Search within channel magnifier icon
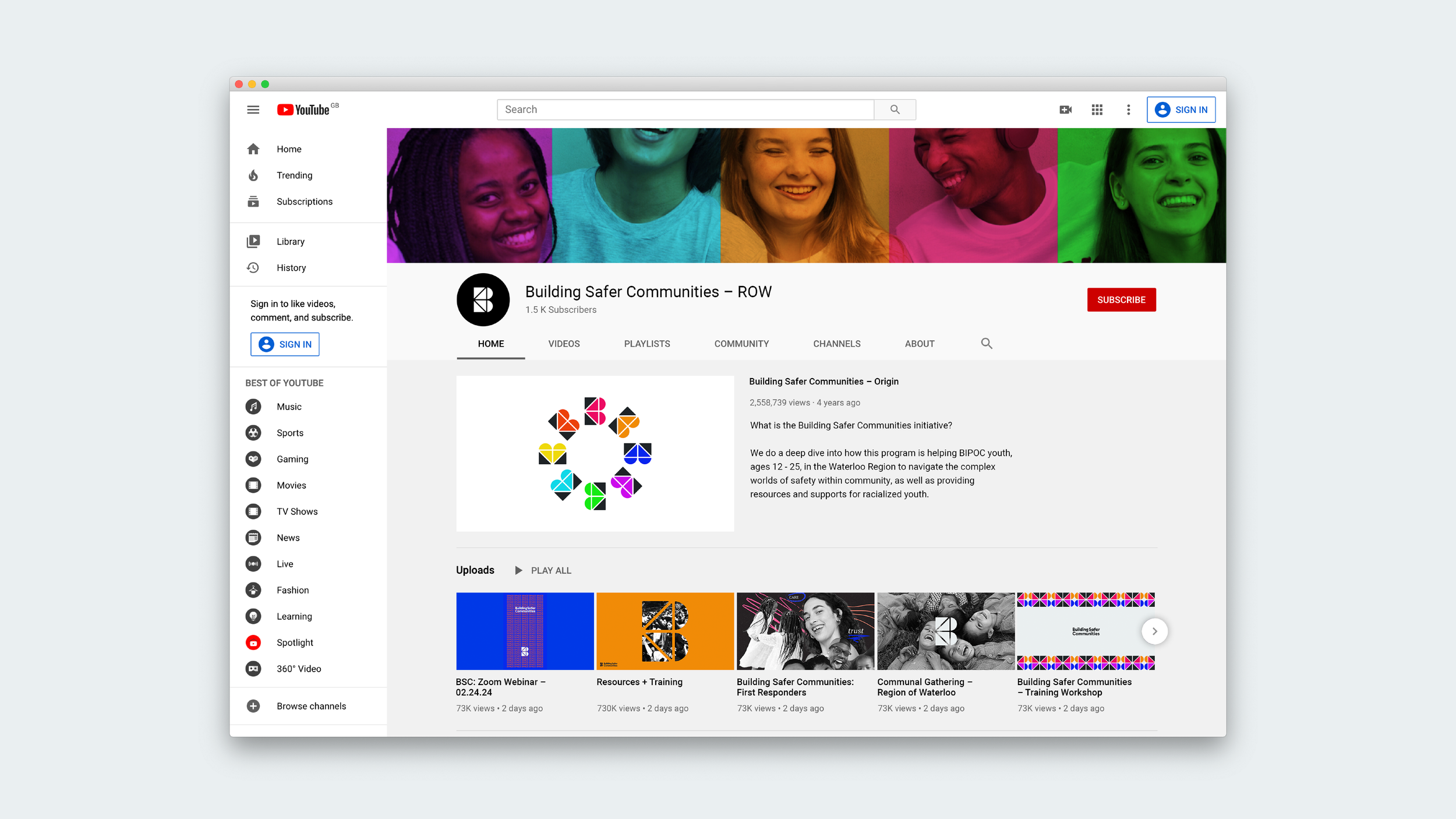The image size is (1456, 819). [986, 344]
